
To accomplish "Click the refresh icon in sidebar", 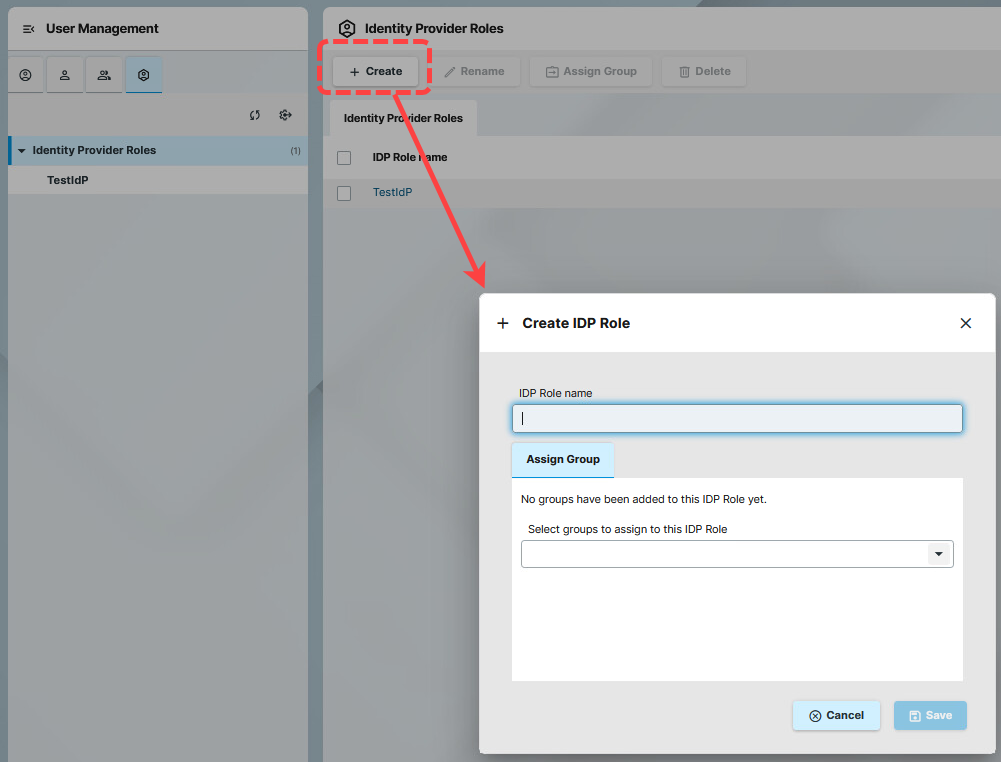I will pos(255,115).
